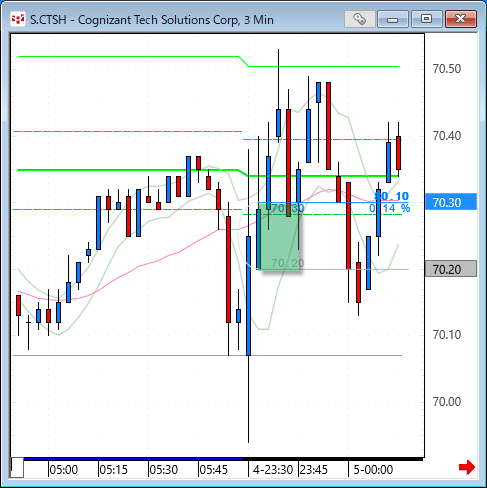Minimize the S.CTSH chart window
Viewport: 487px width, 488px height.
click(393, 19)
